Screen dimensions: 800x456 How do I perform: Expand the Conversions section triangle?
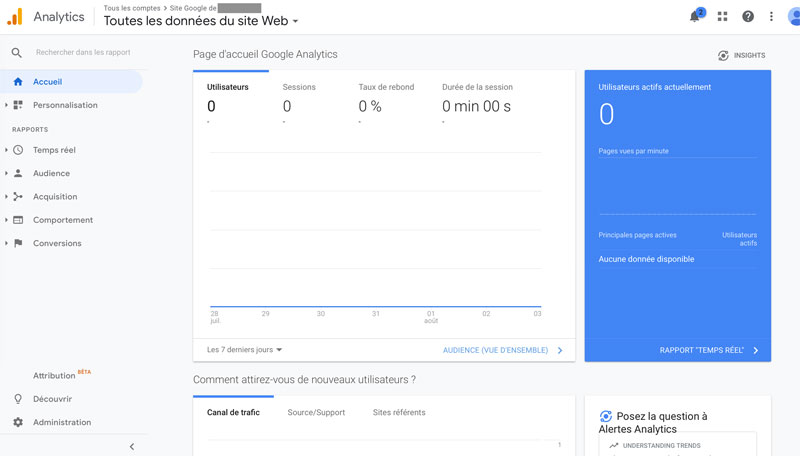coord(6,243)
